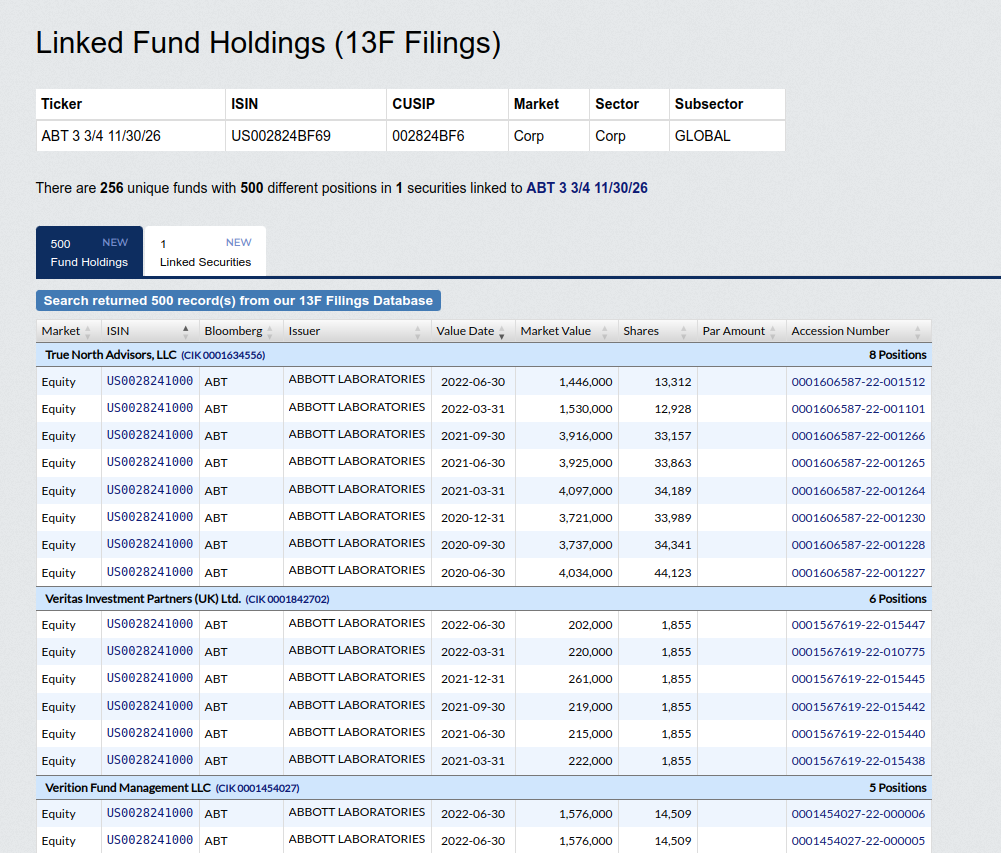Screen dimensions: 1001x853
Task: Click the search returned 500 records banner
Action: pos(238,301)
